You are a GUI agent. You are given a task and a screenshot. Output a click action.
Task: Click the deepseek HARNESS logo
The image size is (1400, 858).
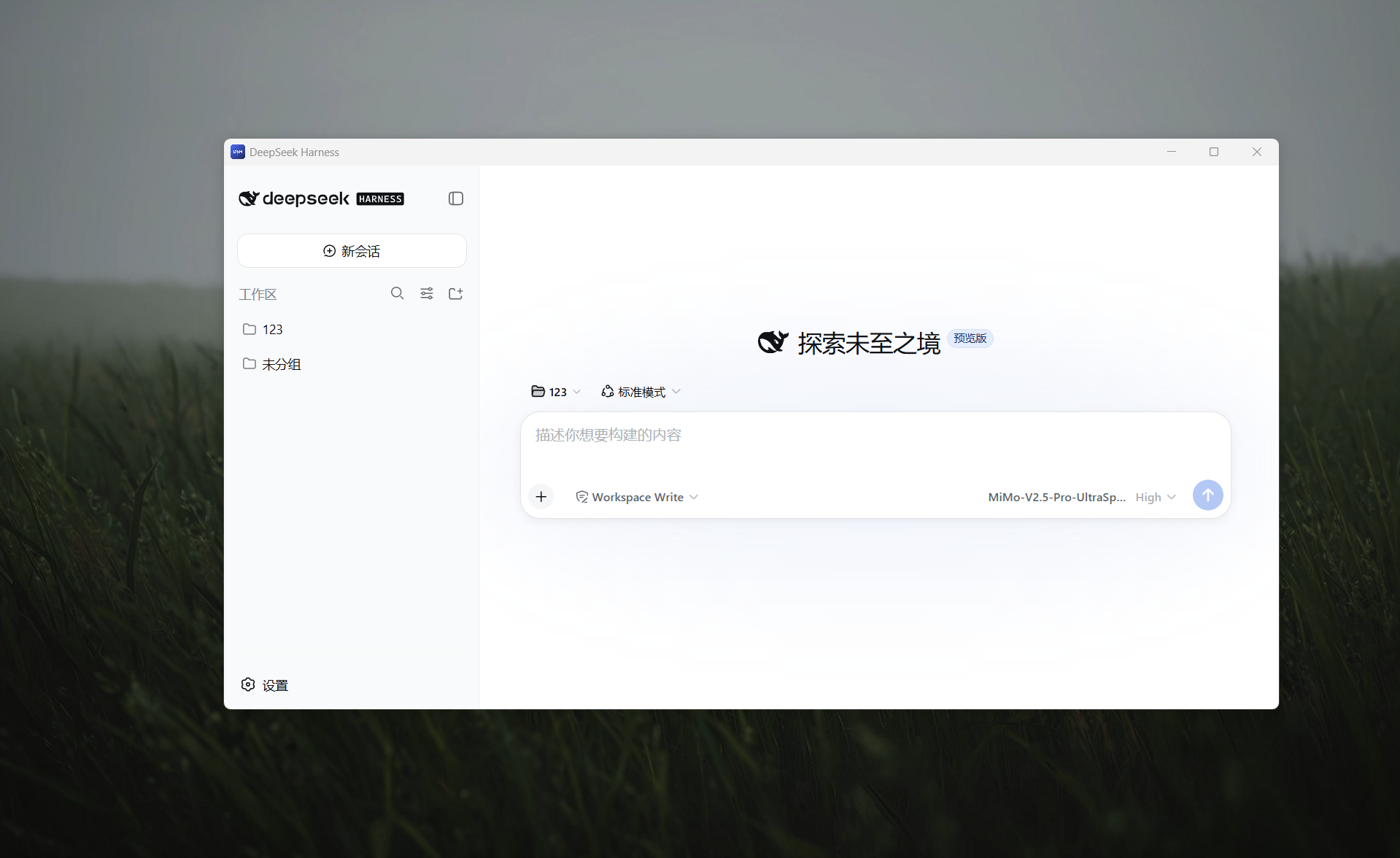pos(321,198)
